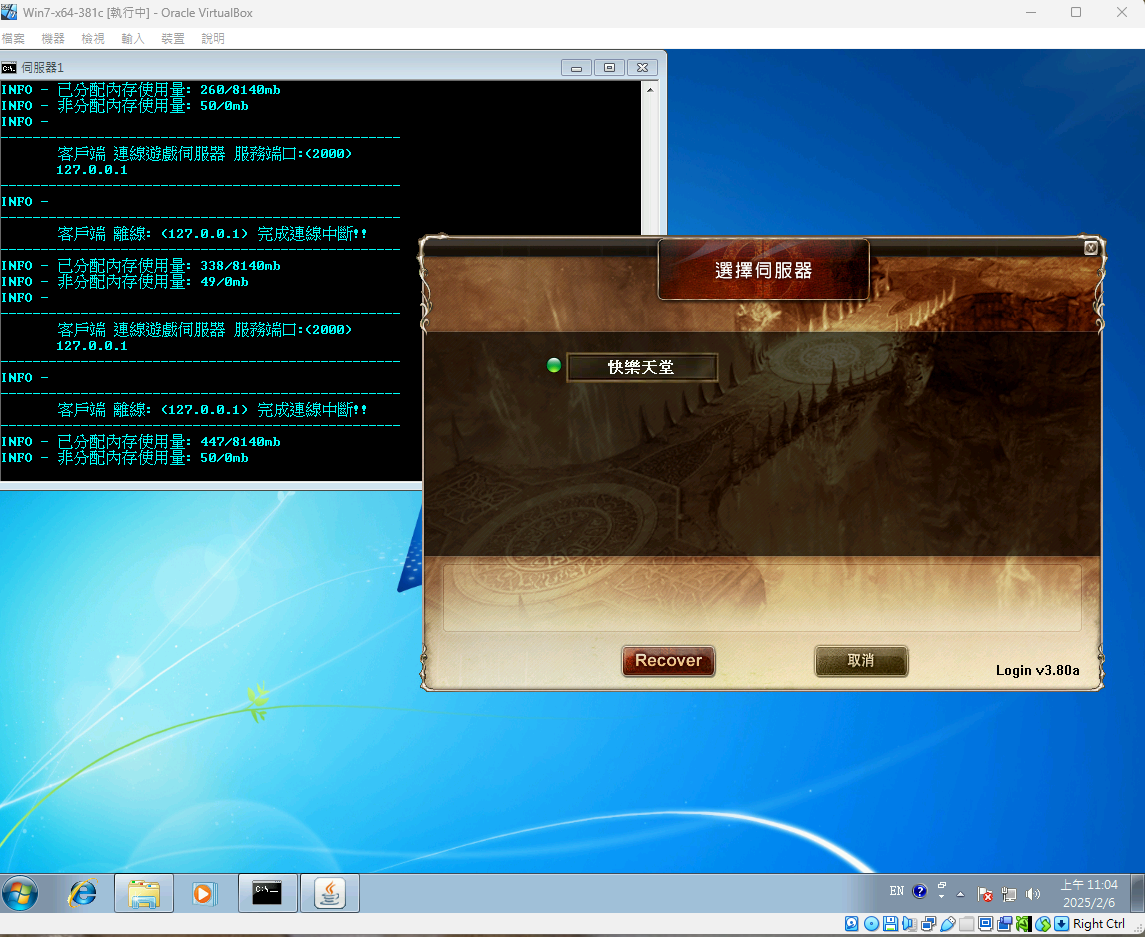1145x937 pixels.
Task: Click VirtualBox network adapters status icon
Action: pyautogui.click(x=928, y=924)
